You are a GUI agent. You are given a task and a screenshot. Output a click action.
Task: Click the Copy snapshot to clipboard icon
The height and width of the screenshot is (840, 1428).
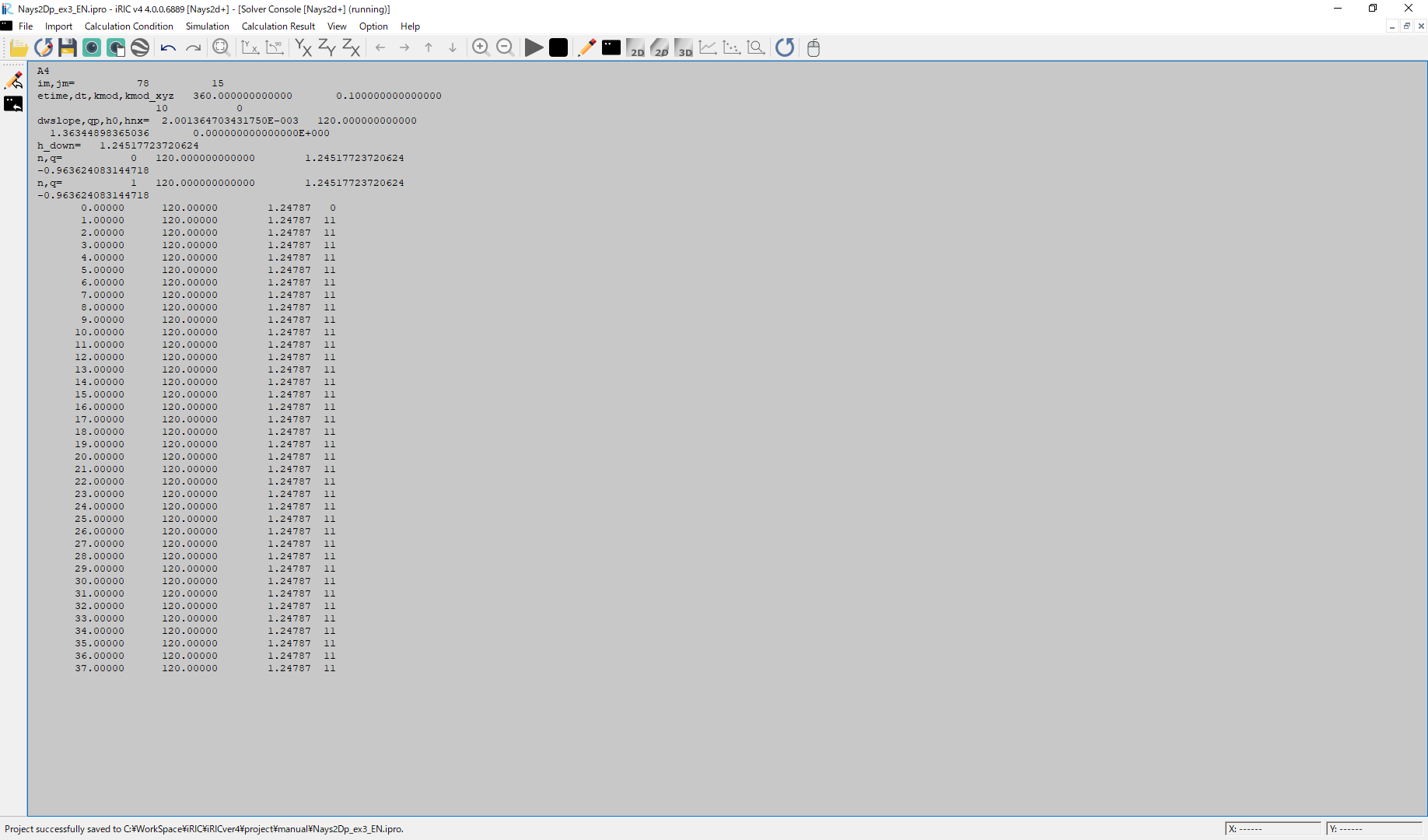(116, 47)
